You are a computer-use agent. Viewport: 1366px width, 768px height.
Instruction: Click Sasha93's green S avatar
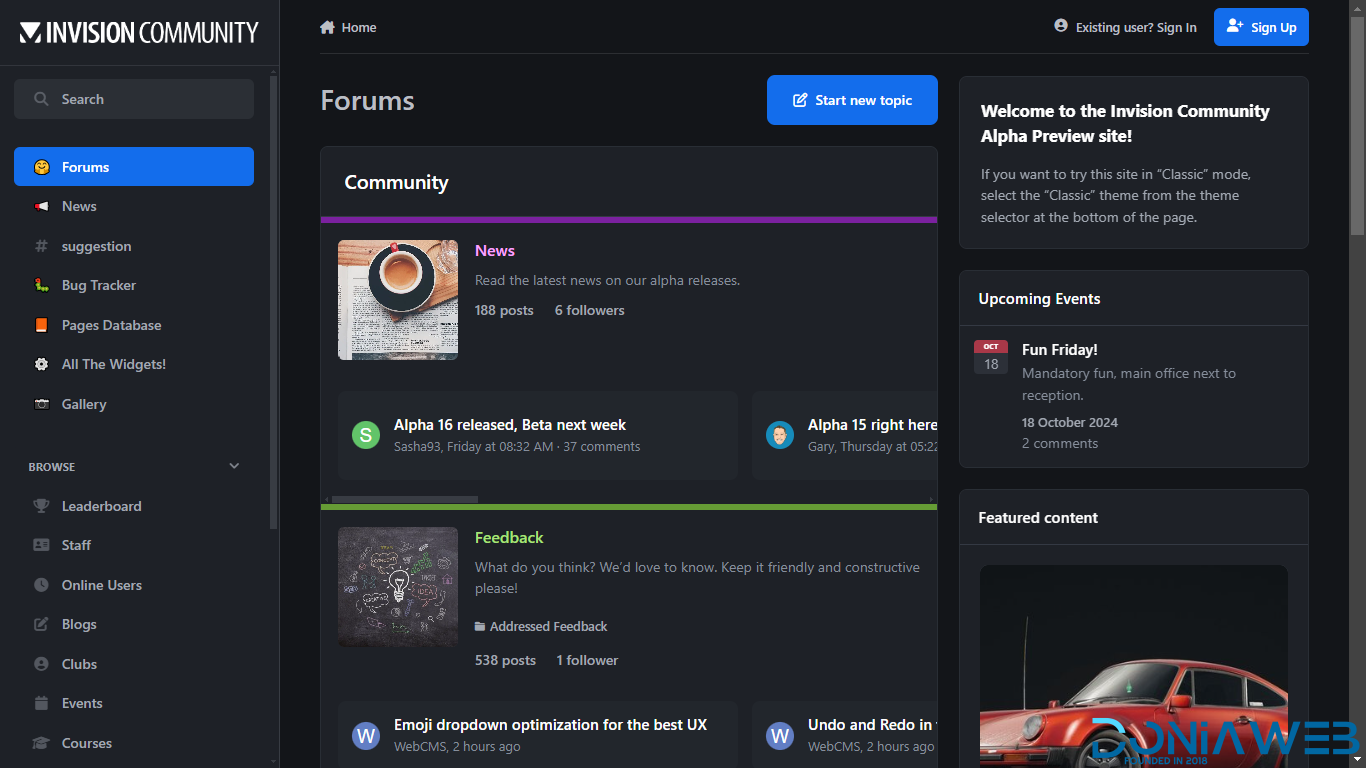[x=366, y=435]
